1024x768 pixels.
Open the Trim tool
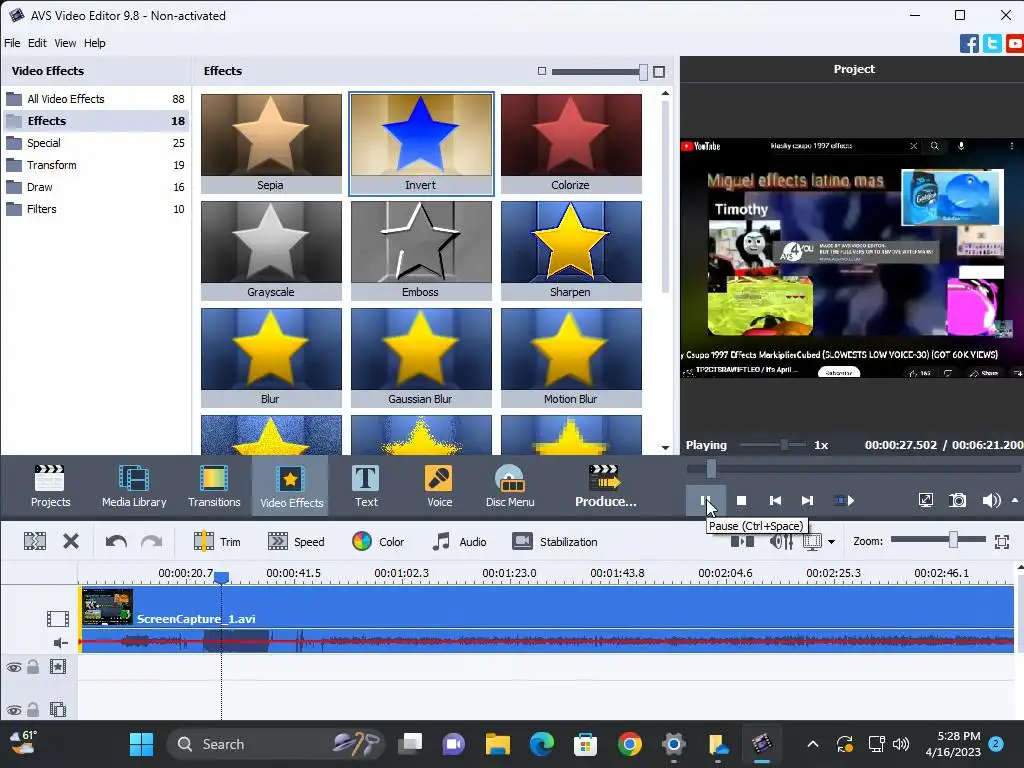(217, 542)
